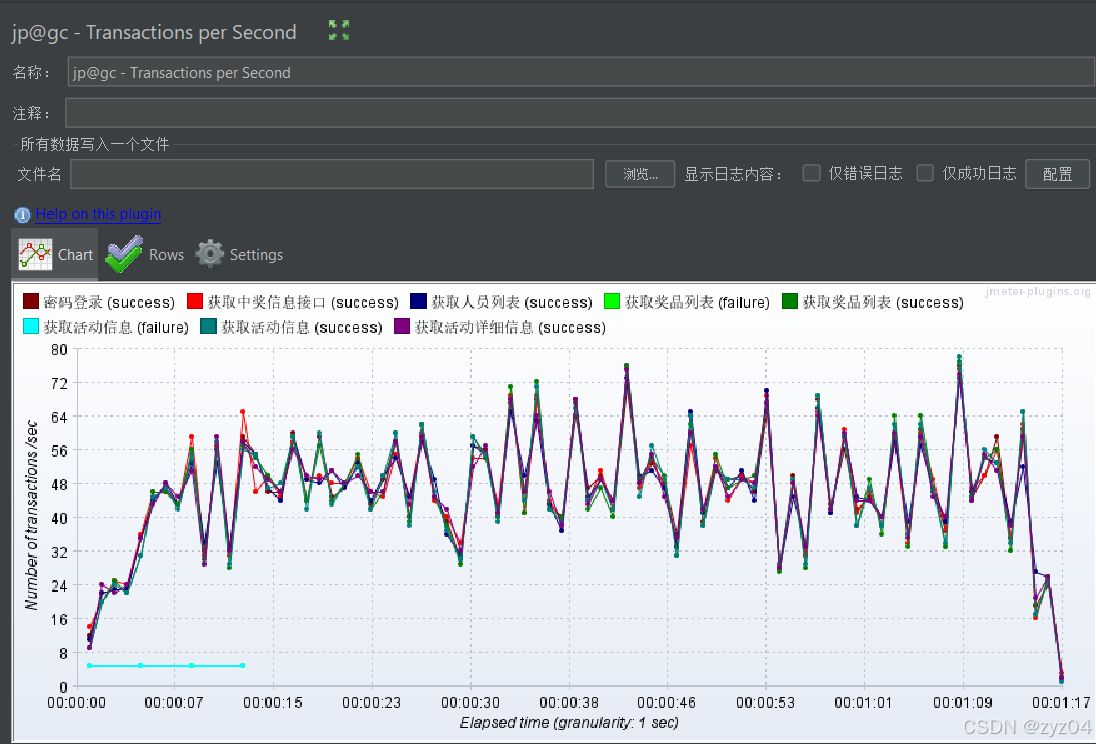
Task: Click the navy 获取人员列表 legend swatch
Action: point(419,301)
